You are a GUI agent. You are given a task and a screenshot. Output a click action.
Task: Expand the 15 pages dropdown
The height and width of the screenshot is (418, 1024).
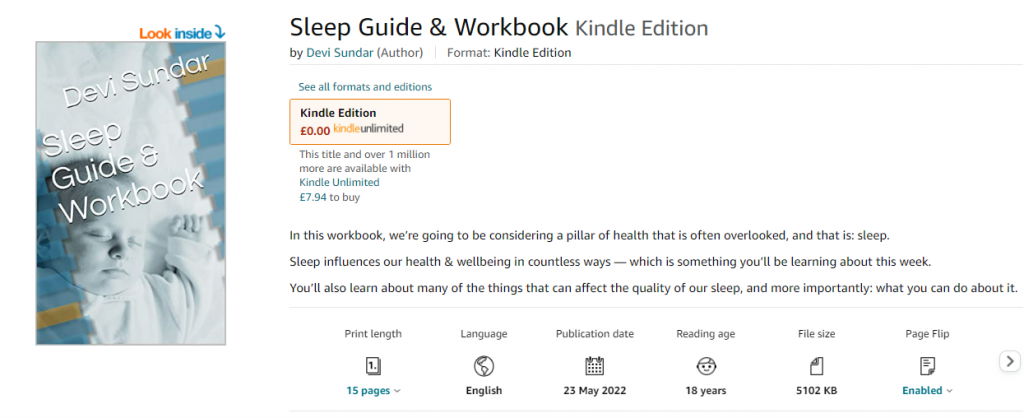373,390
